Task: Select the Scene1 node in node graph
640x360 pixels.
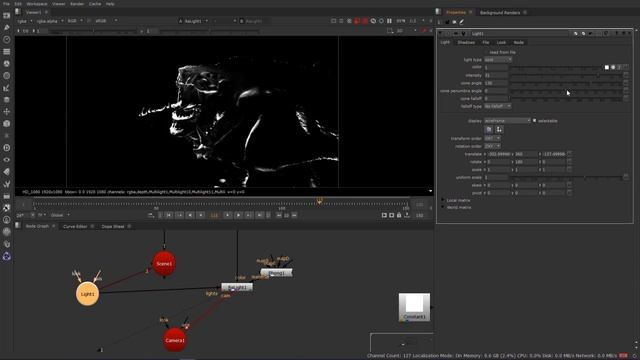Action: tap(164, 264)
